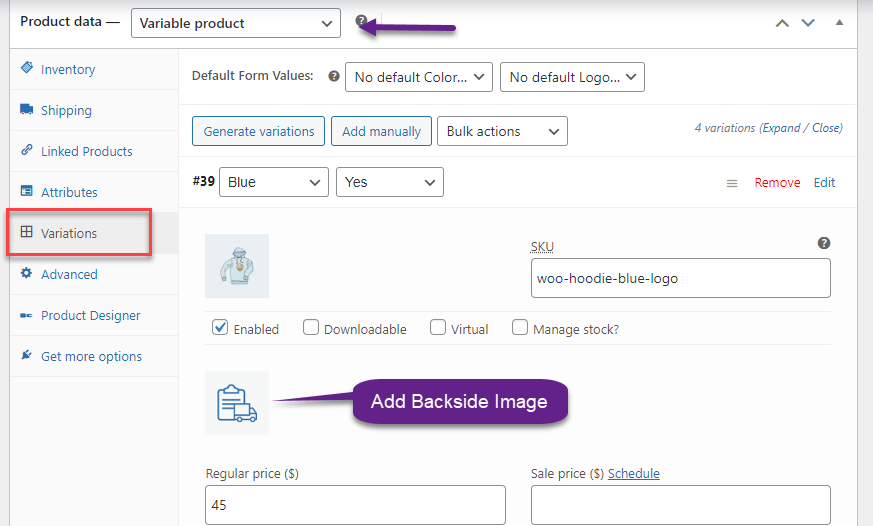The height and width of the screenshot is (526, 873).
Task: Click the red Remove link for variation
Action: (x=777, y=183)
